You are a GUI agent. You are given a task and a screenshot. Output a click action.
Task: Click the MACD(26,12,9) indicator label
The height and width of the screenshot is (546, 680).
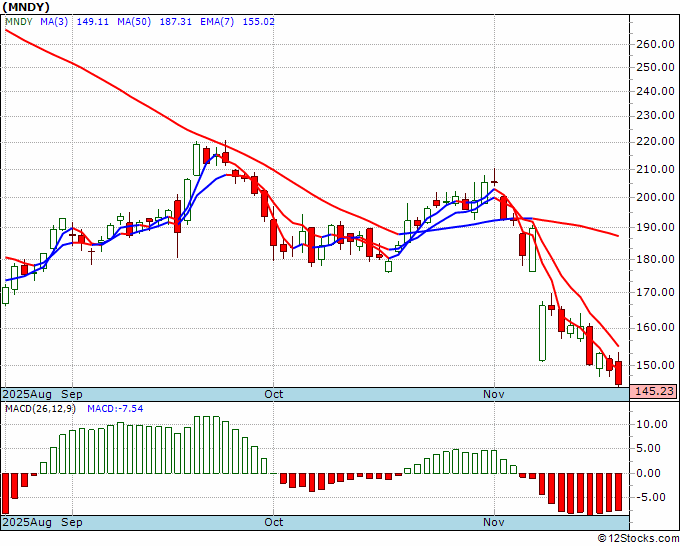(40, 409)
